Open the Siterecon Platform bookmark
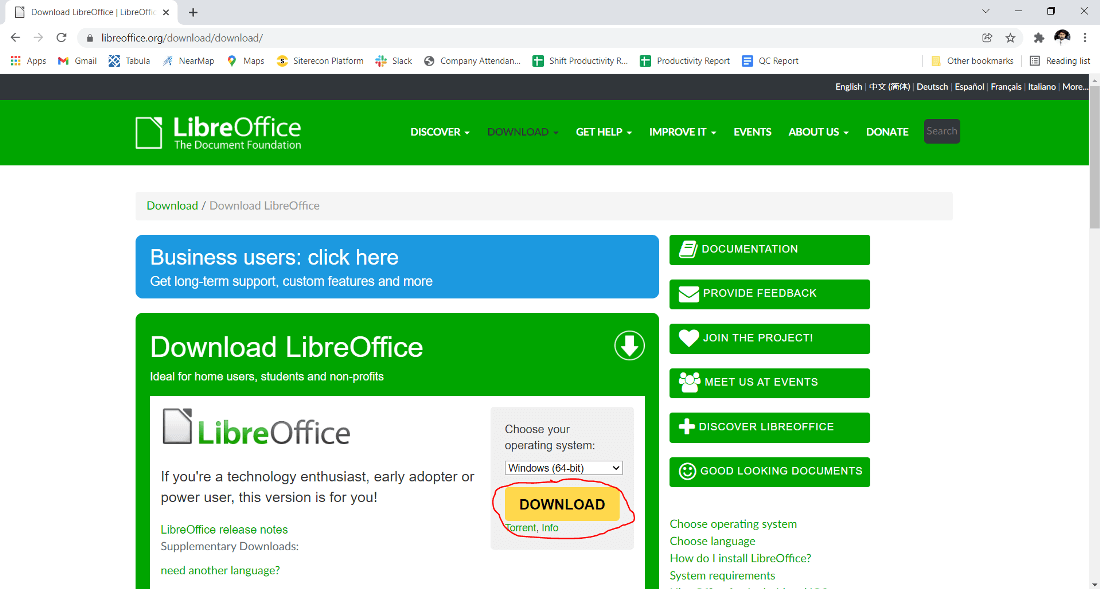 320,61
